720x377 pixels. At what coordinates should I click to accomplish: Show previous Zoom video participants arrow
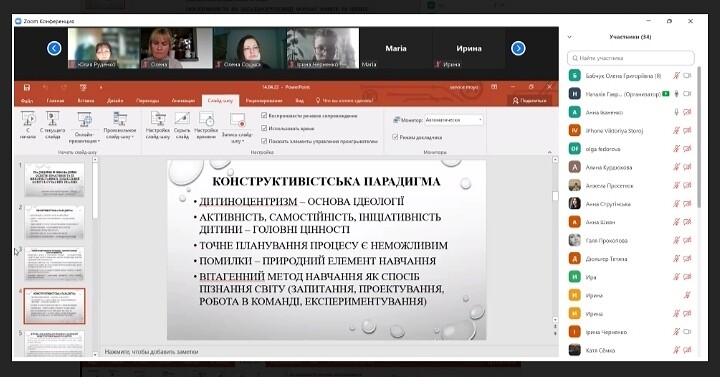tap(54, 48)
